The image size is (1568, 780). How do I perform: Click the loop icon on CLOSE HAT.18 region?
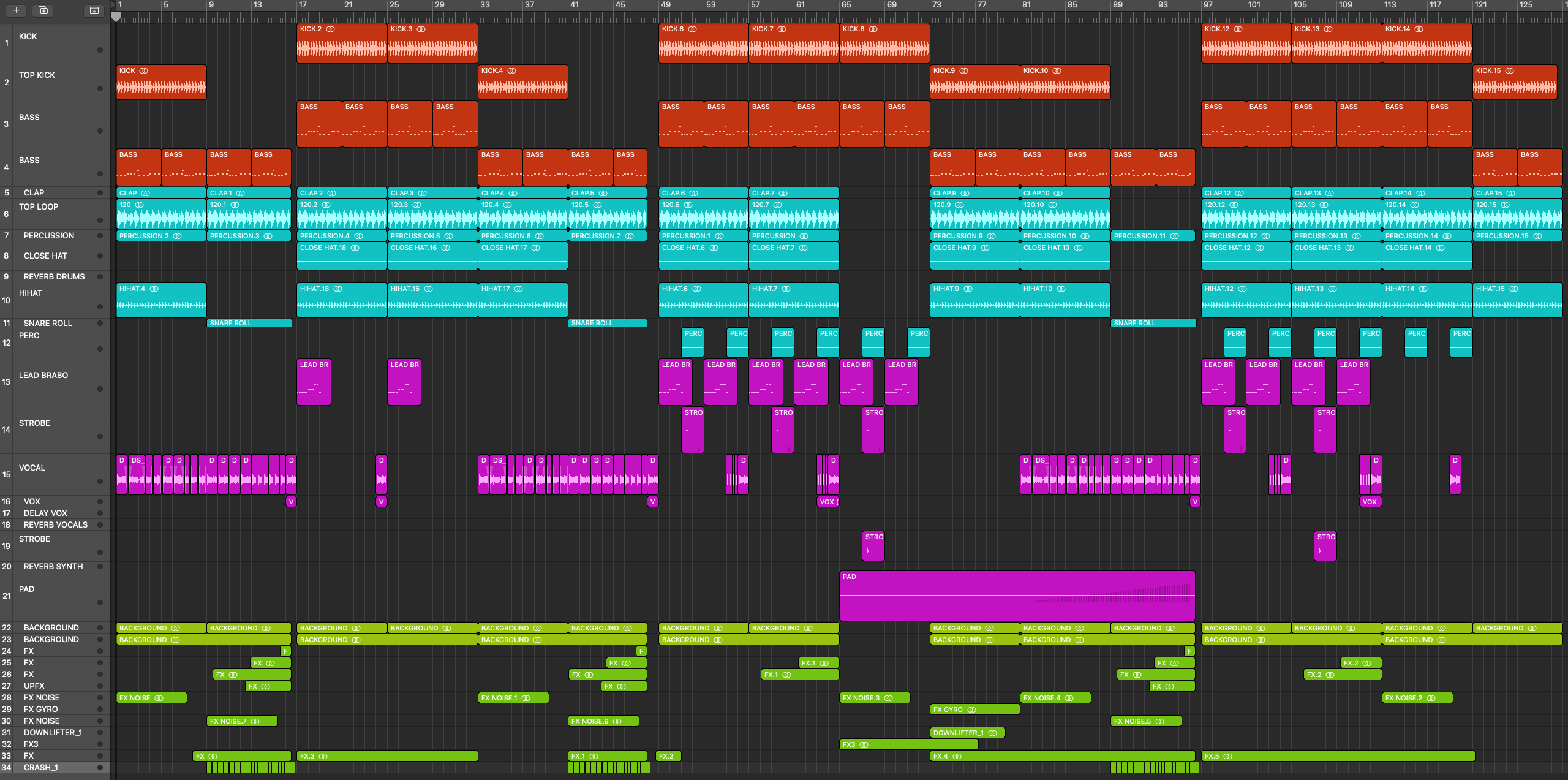pyautogui.click(x=355, y=248)
